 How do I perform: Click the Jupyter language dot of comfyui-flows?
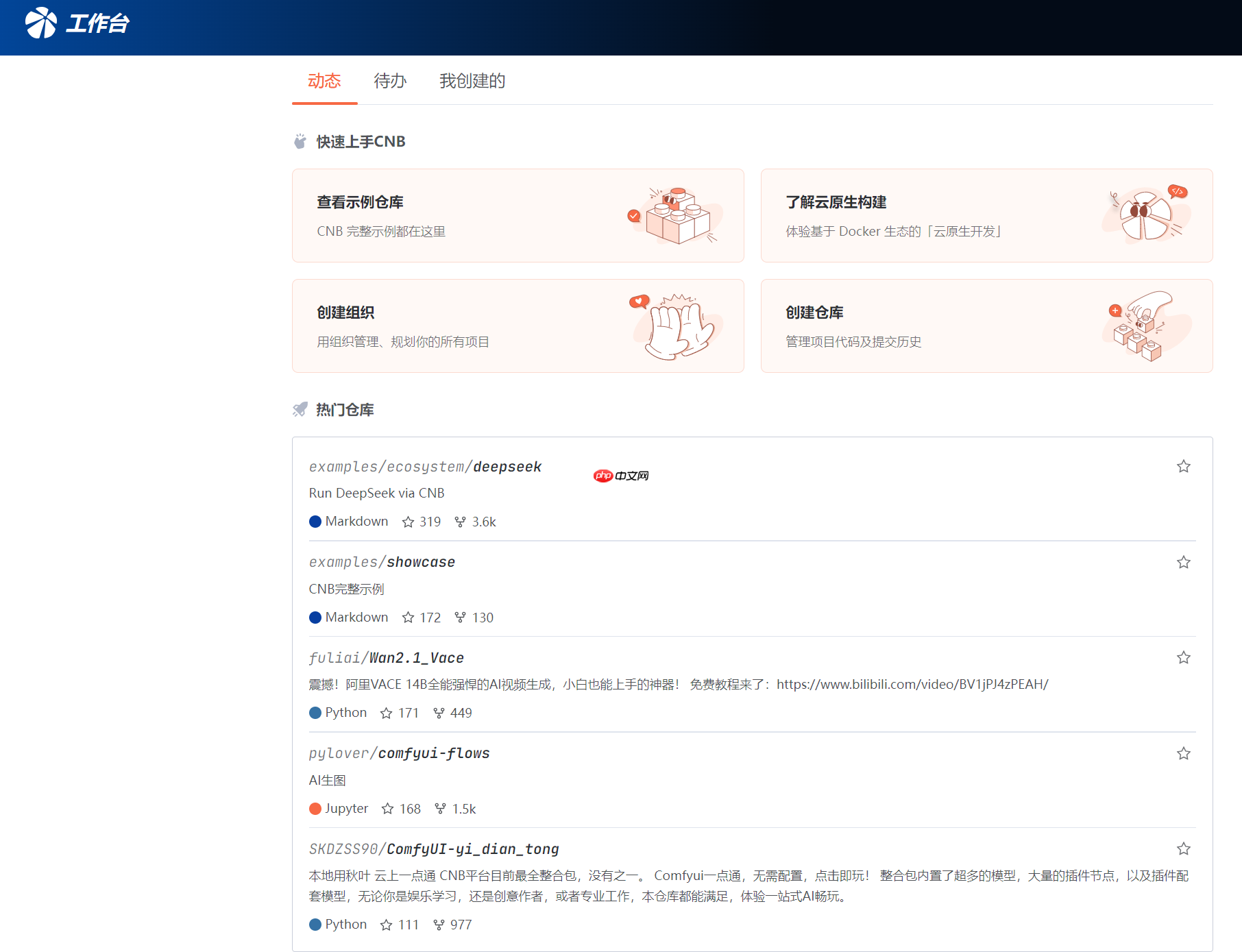[x=315, y=808]
